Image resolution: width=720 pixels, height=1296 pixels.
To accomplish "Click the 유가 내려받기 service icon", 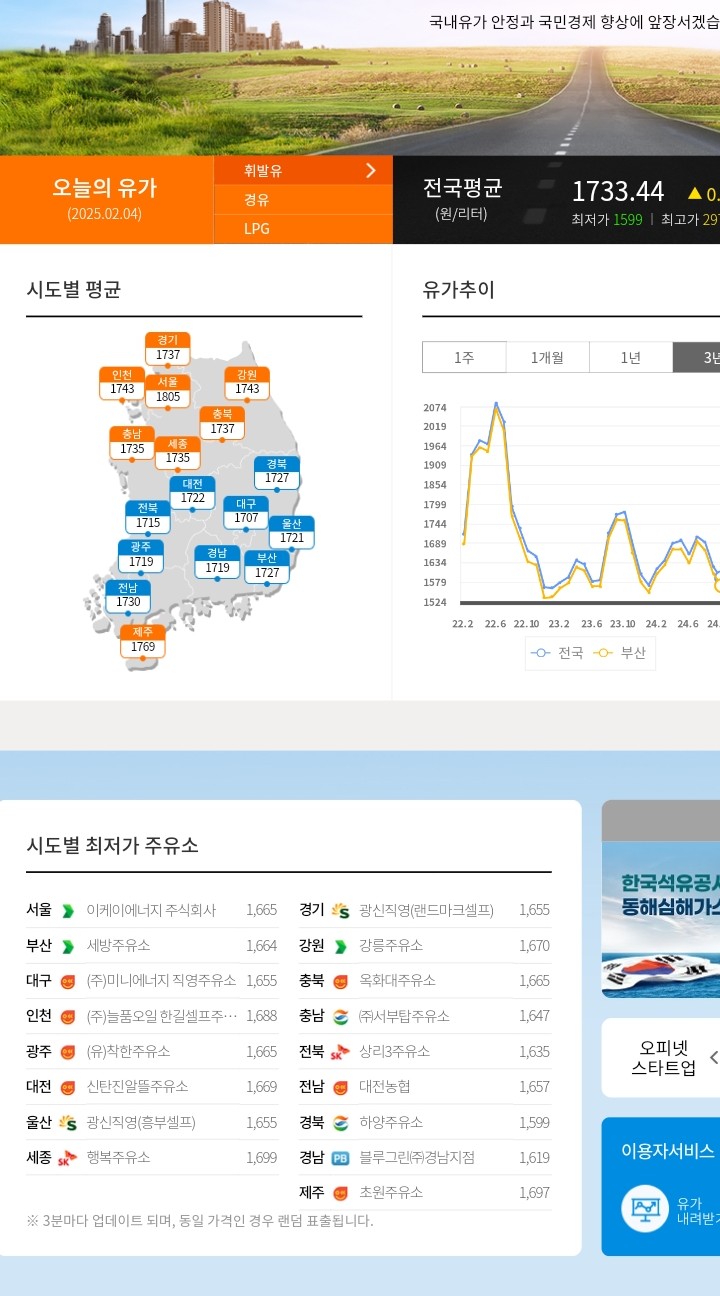I will [x=645, y=1208].
